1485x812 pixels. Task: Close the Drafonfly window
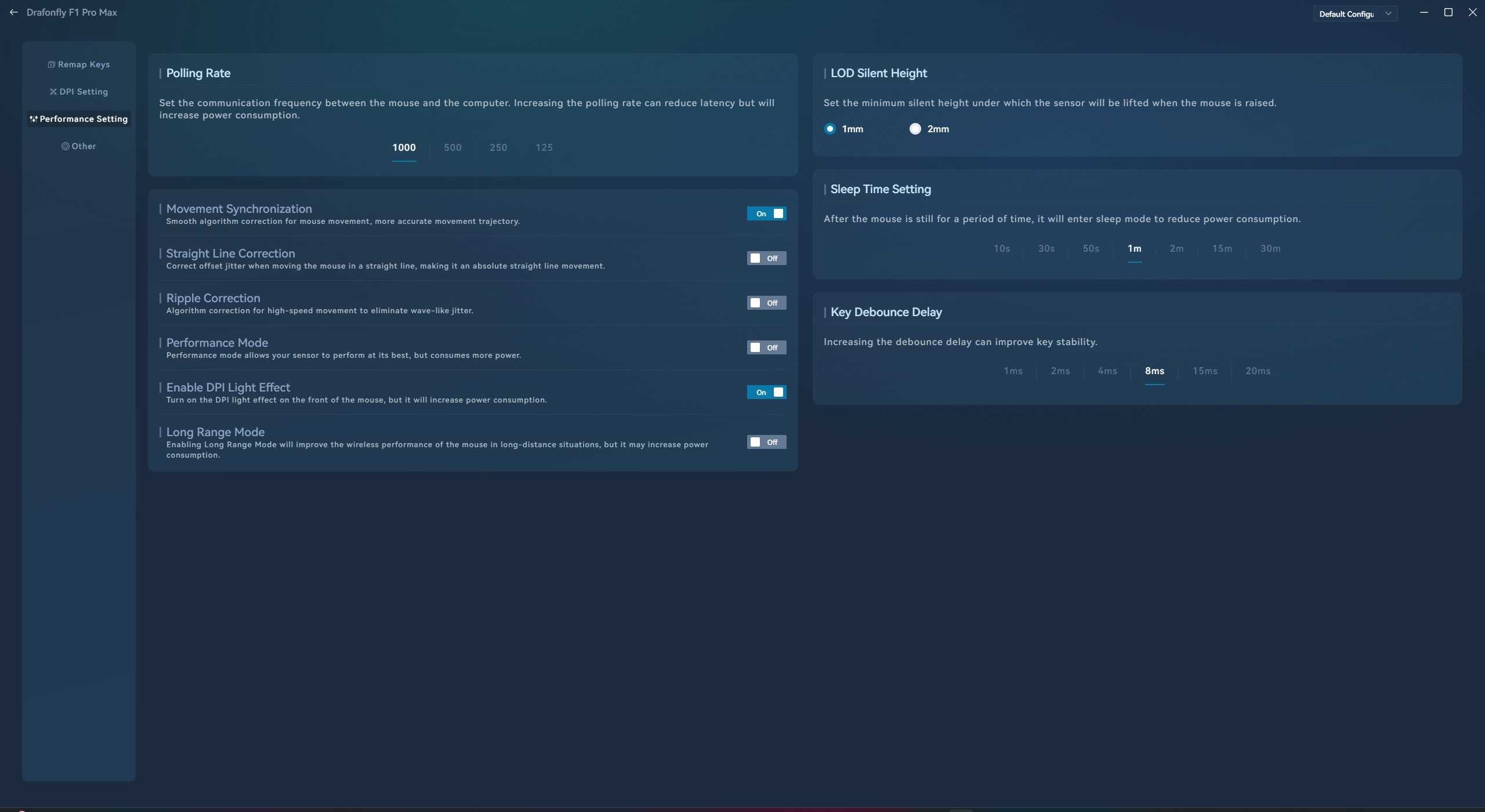(x=1473, y=12)
